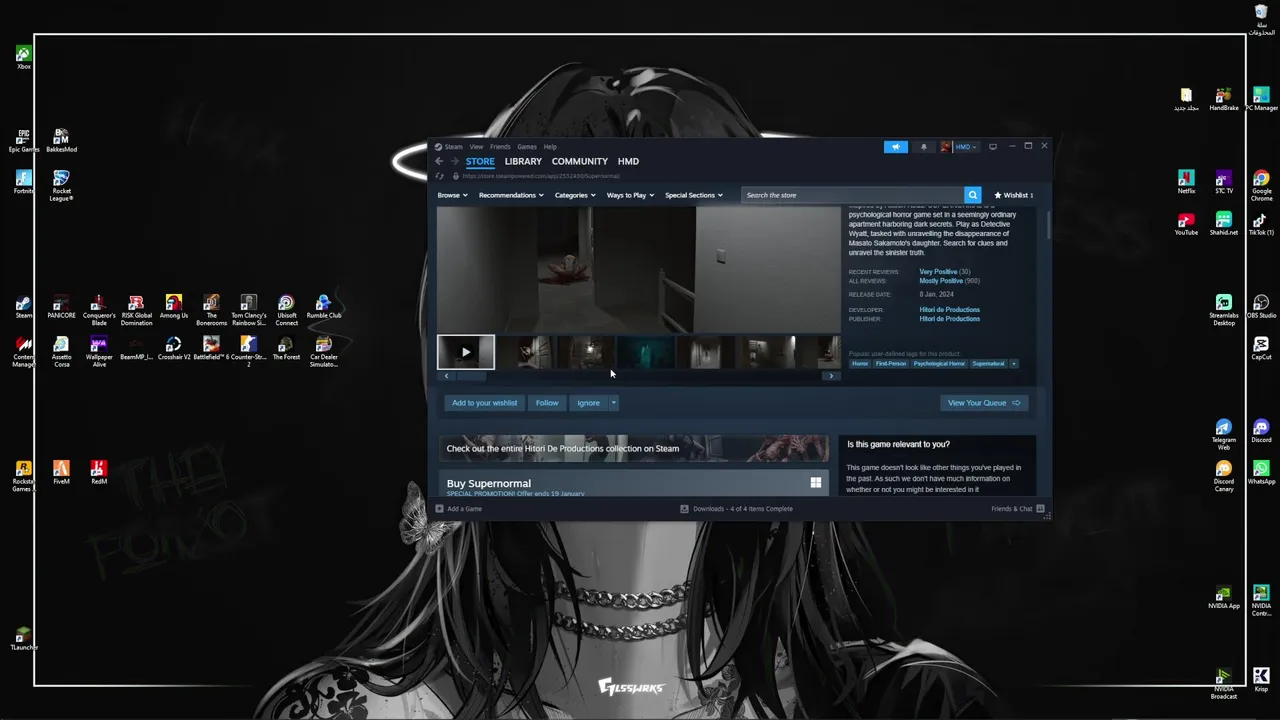
Task: Click Add to your wishlist button
Action: click(x=485, y=403)
